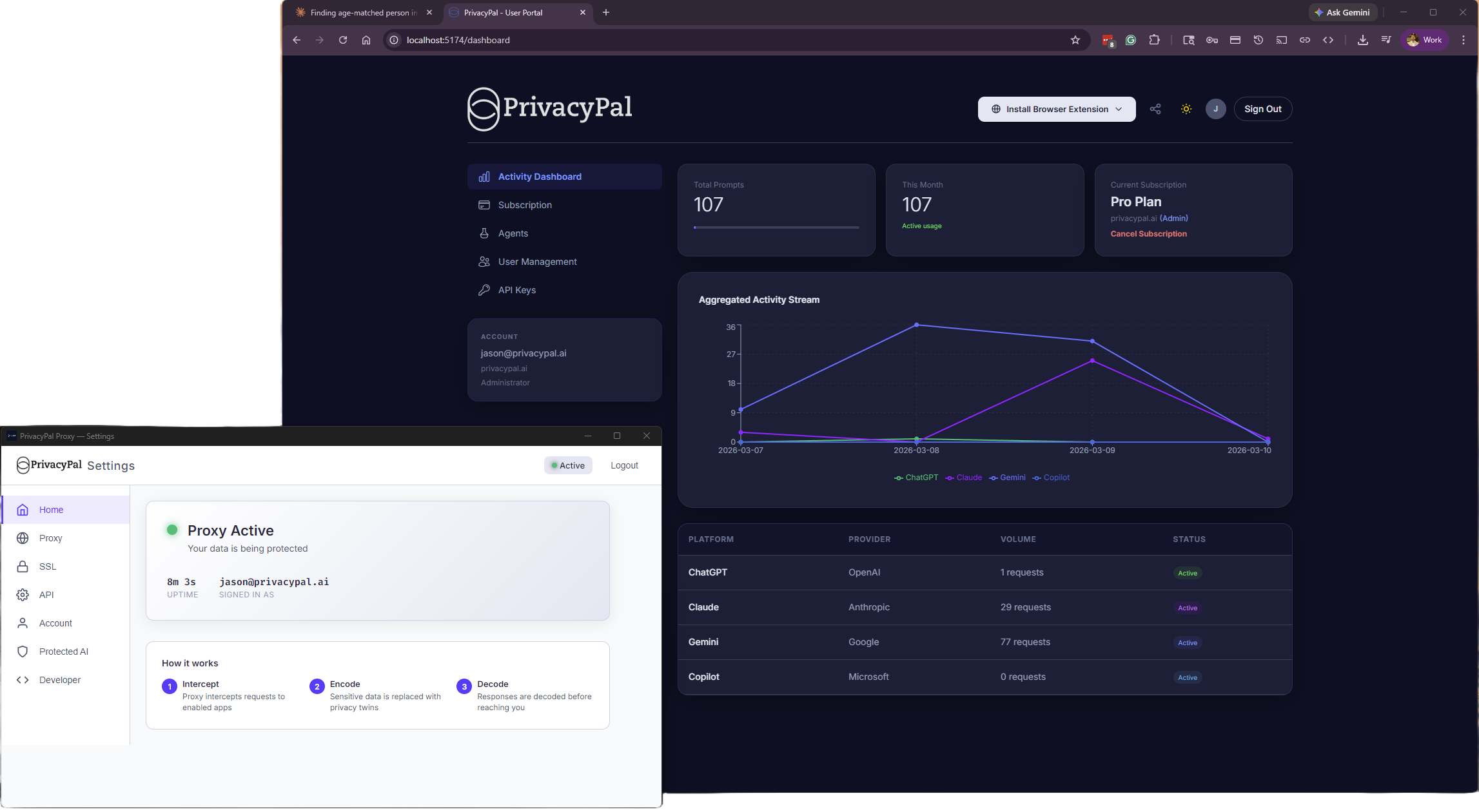Screen dimensions: 1479x812
Task: Click the Active status pill in Proxy Settings
Action: 568,465
